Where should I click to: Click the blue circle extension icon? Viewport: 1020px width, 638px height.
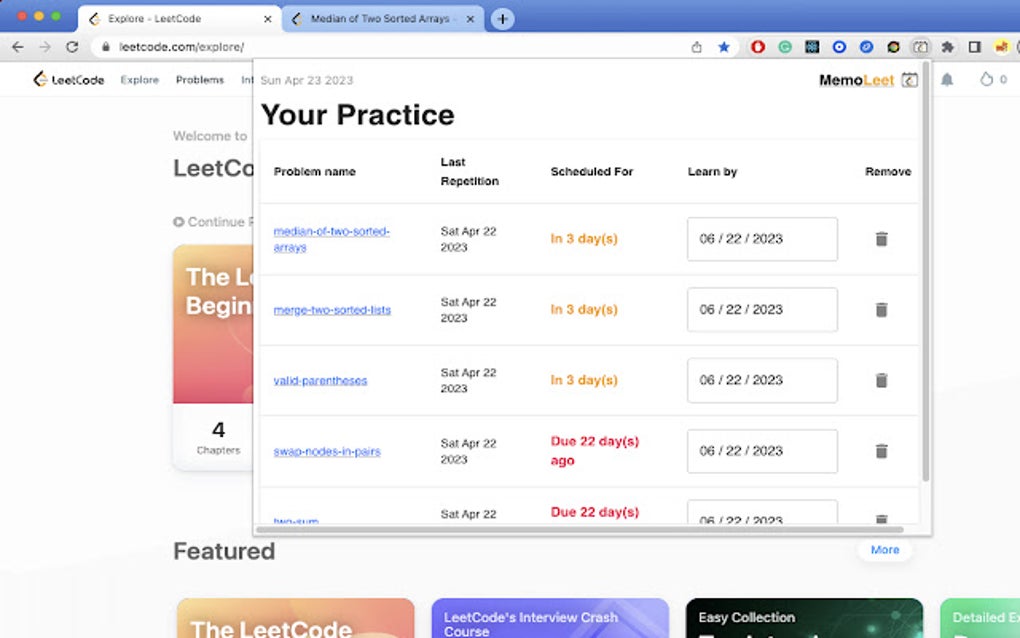[x=839, y=47]
